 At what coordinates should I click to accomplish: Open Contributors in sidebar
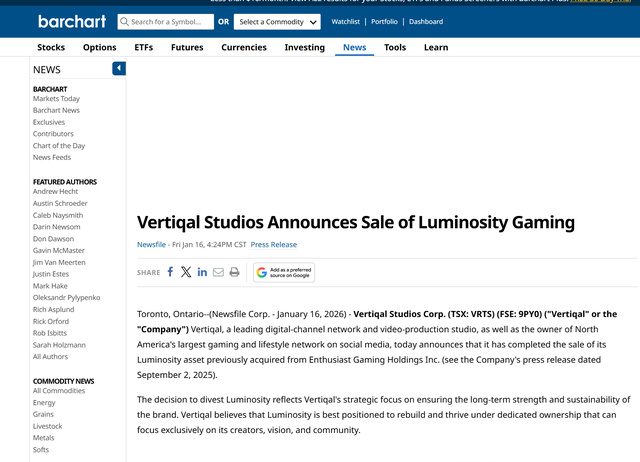click(53, 134)
